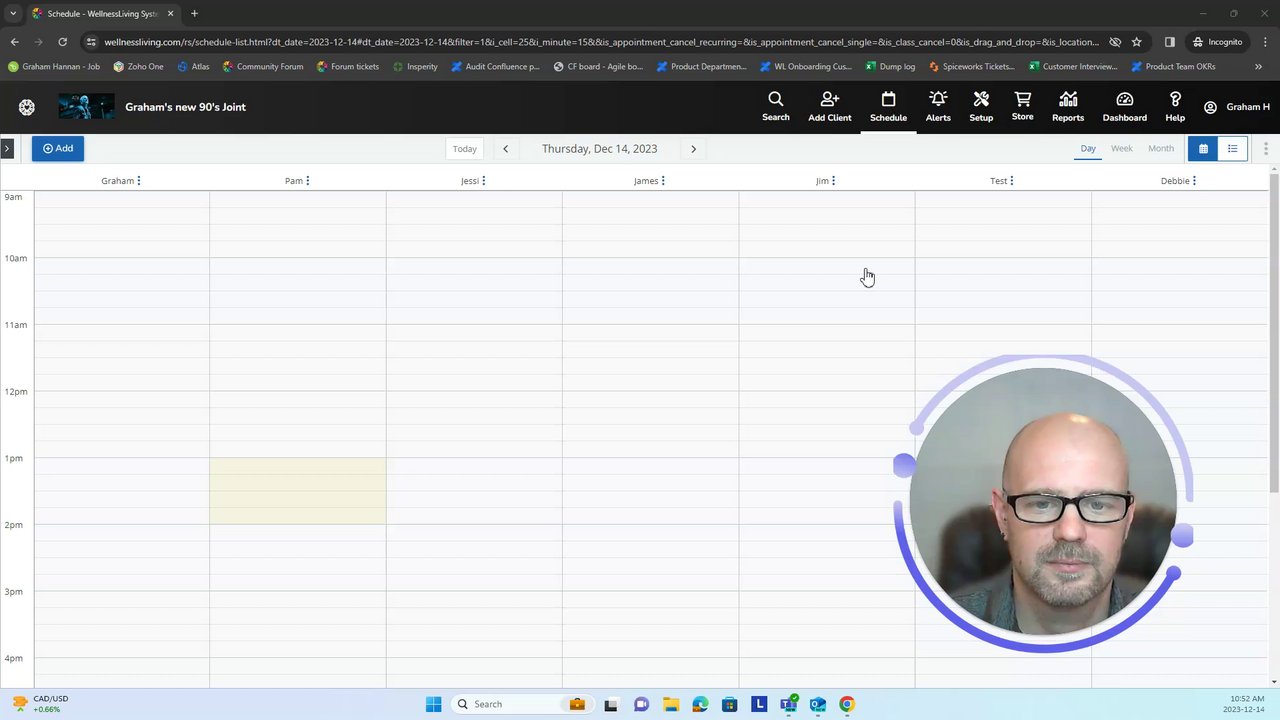
Task: Open the Community Forum bookmark
Action: click(x=263, y=67)
